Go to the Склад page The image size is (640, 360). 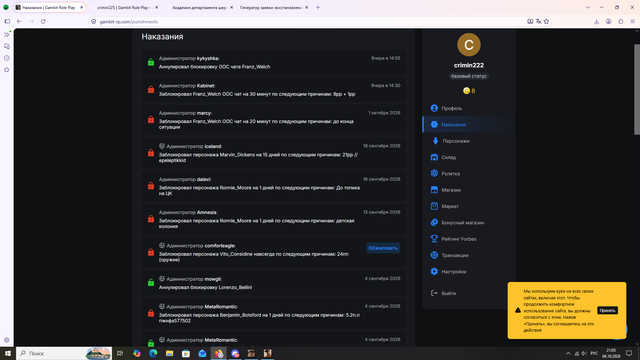(x=443, y=157)
